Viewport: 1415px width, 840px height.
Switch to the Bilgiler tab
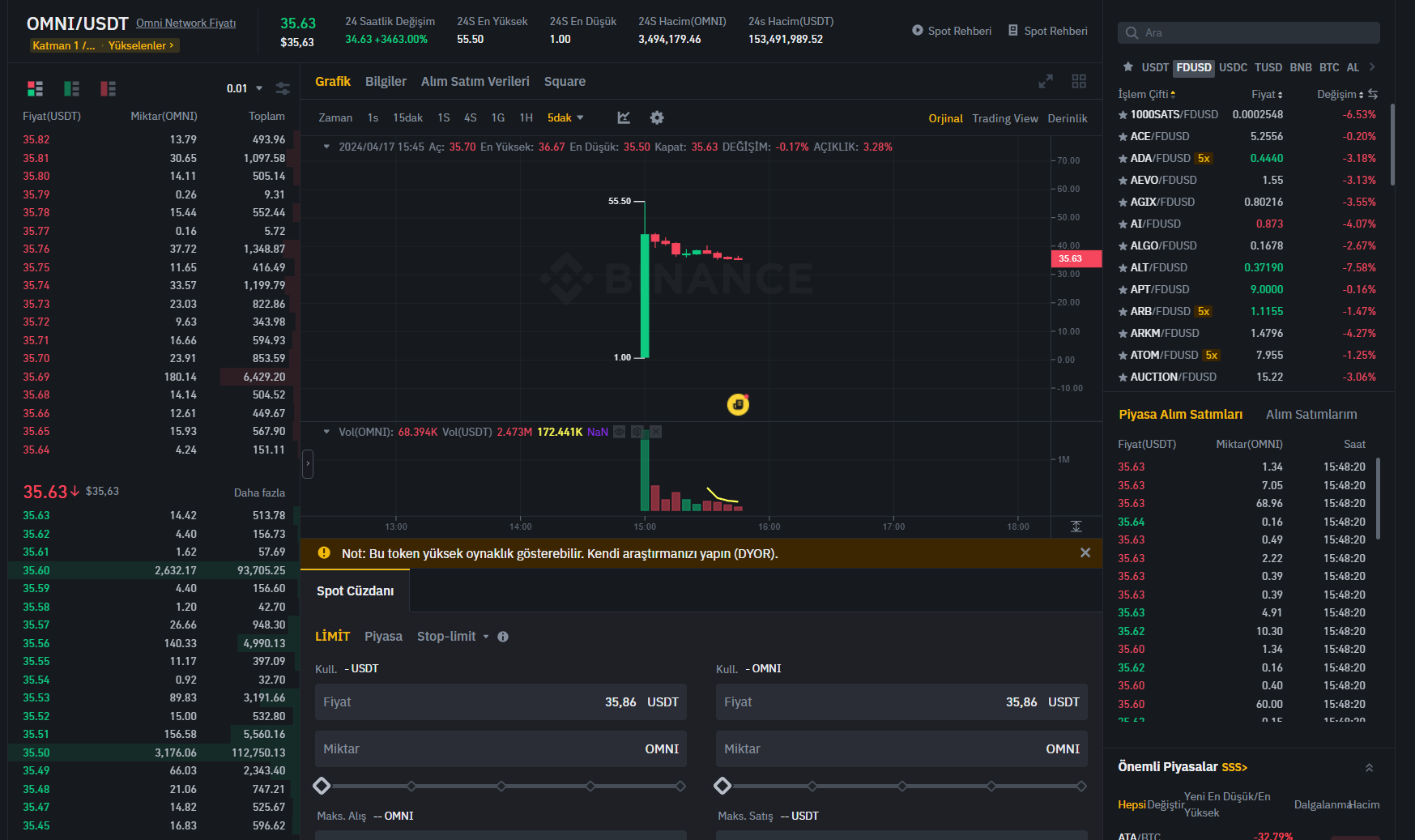click(x=386, y=82)
